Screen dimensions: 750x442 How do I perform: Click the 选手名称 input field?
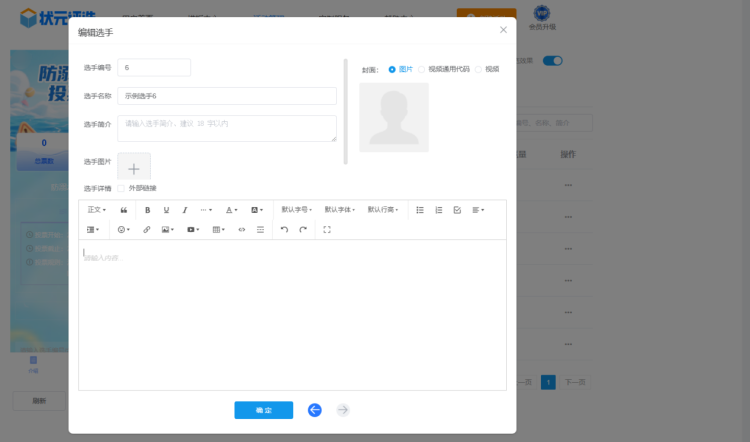226,96
